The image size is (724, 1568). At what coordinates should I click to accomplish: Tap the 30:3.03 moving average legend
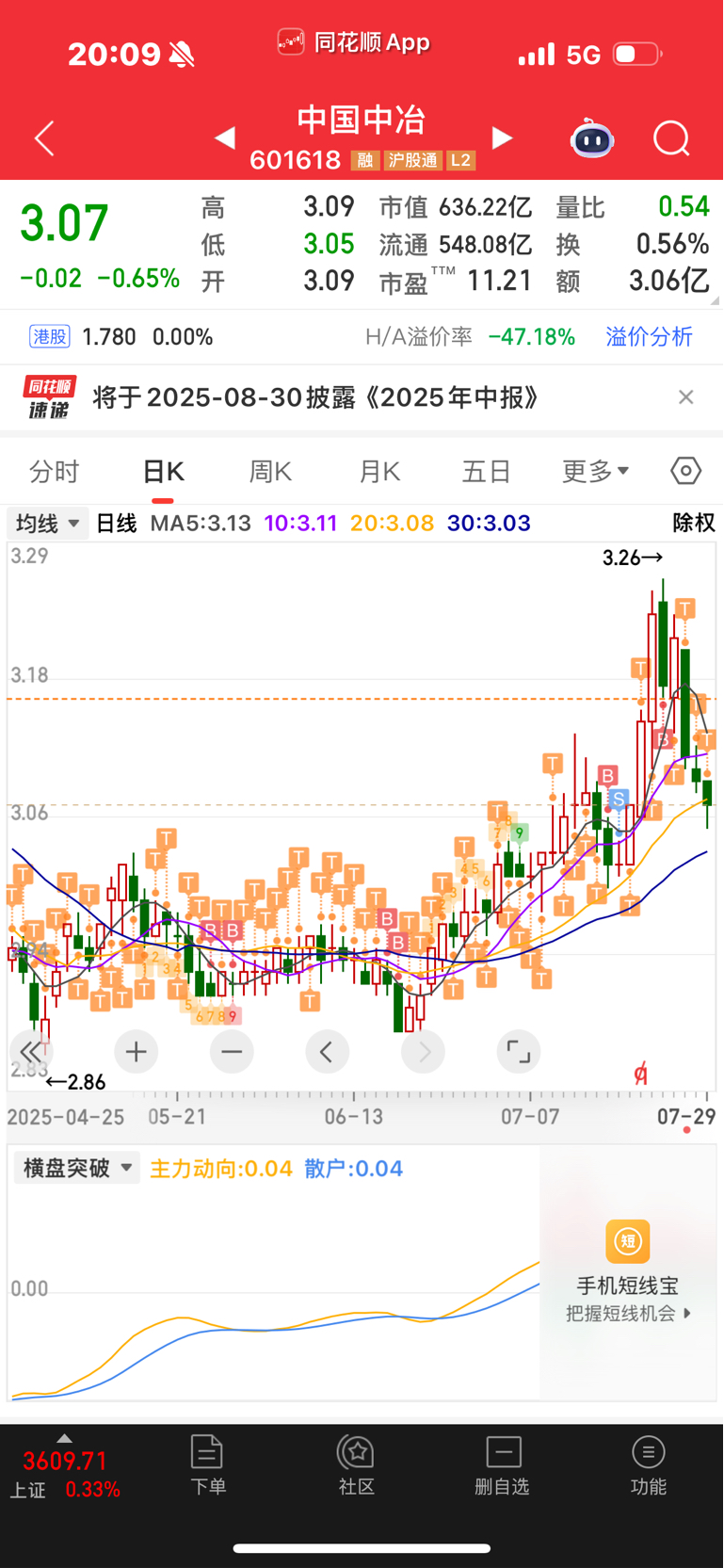coord(489,523)
